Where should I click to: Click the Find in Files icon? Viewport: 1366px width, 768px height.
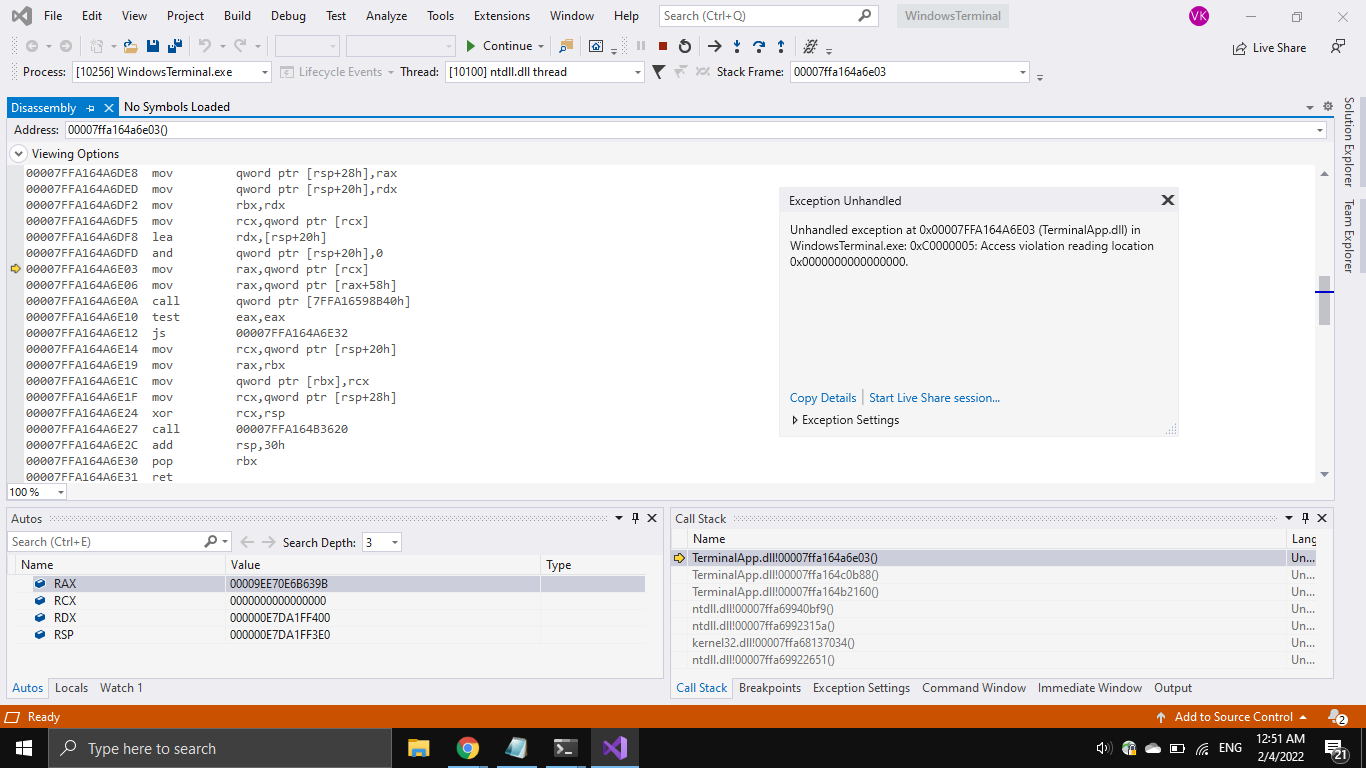(567, 46)
